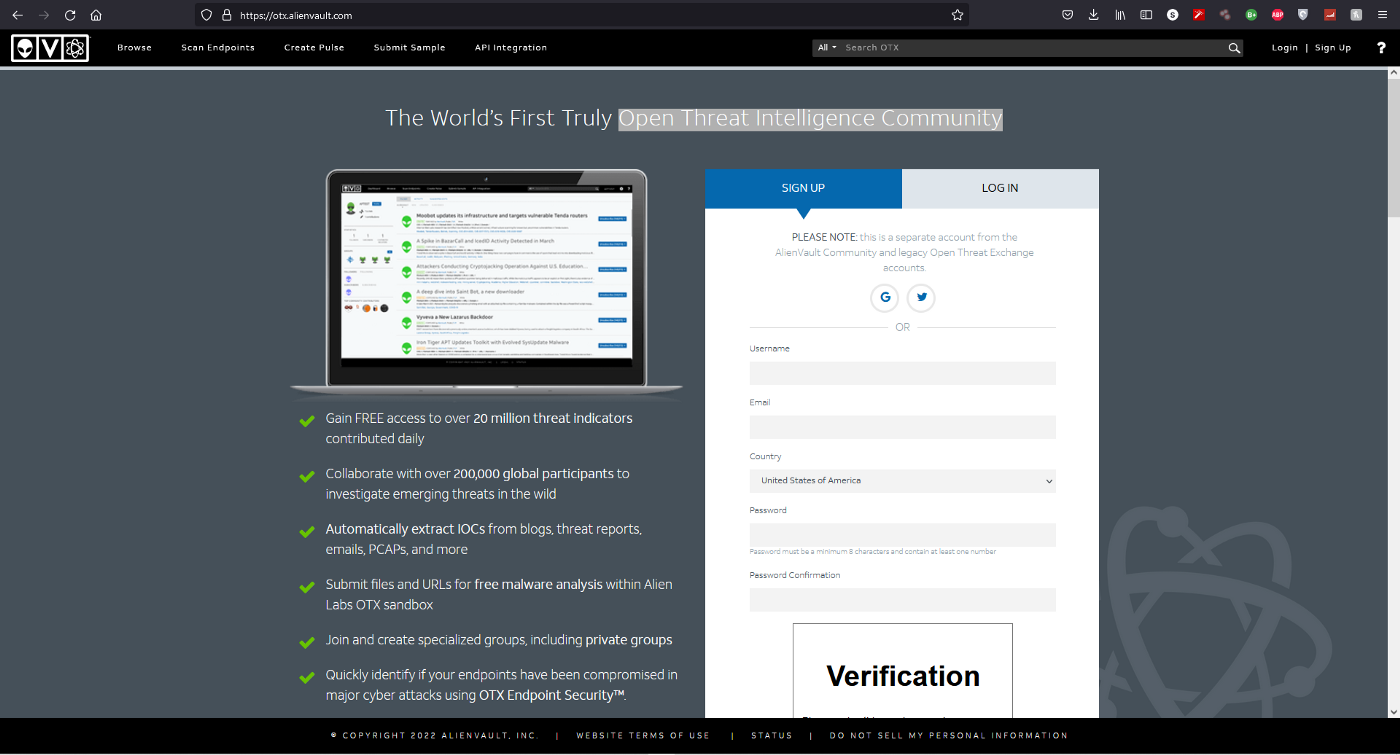Click the browser back arrow
Image resolution: width=1400 pixels, height=755 pixels.
(17, 15)
